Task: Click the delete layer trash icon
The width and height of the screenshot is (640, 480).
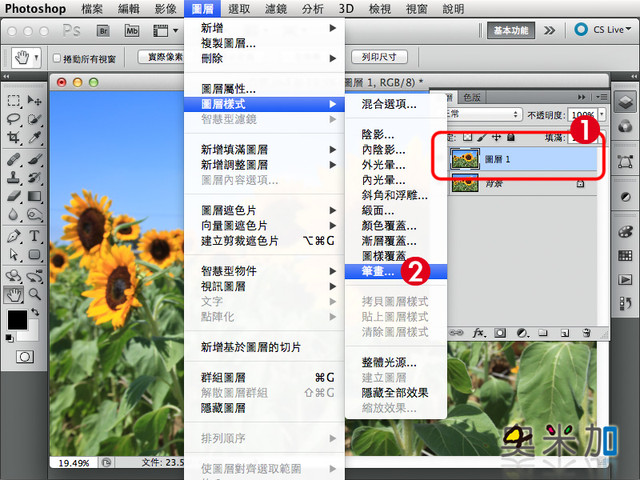Action: [x=587, y=333]
